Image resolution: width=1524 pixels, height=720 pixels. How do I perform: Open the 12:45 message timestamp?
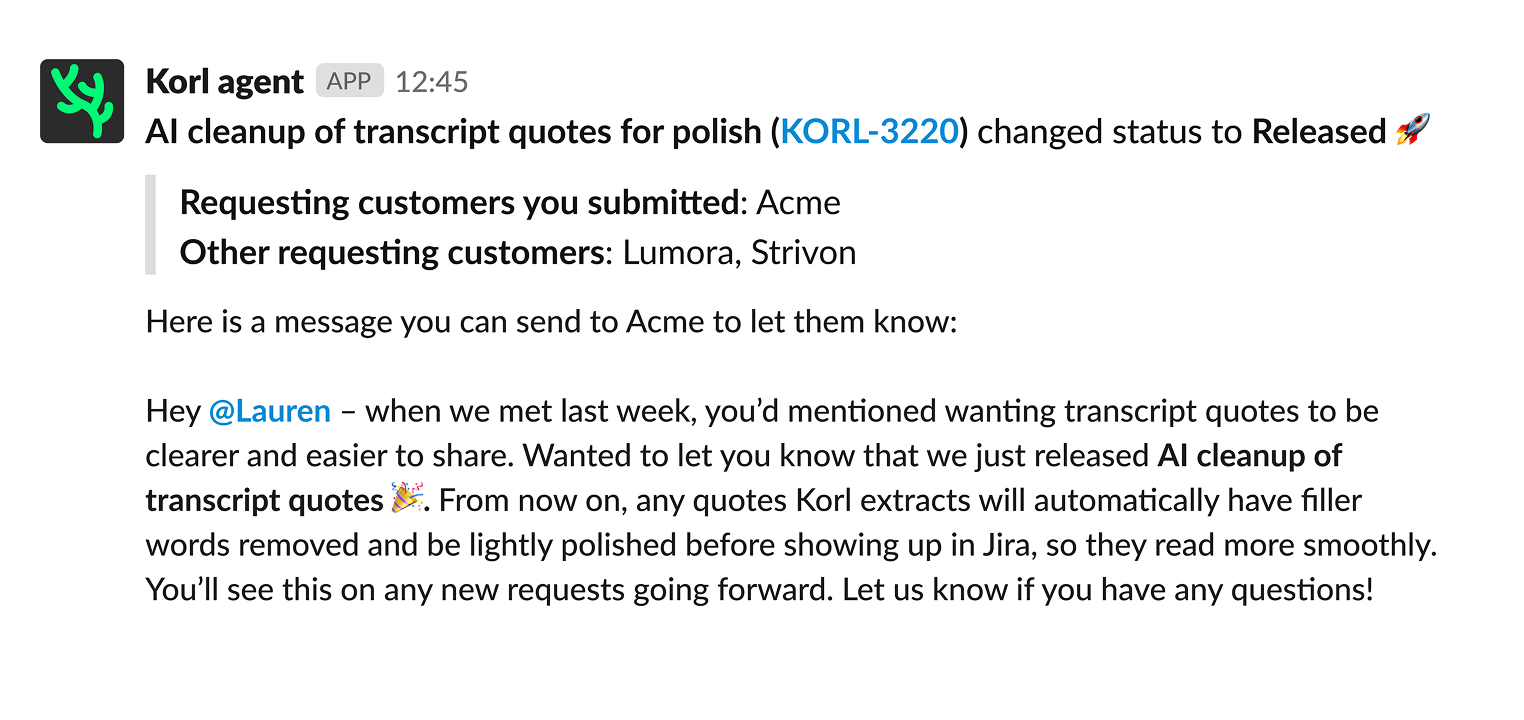click(431, 82)
